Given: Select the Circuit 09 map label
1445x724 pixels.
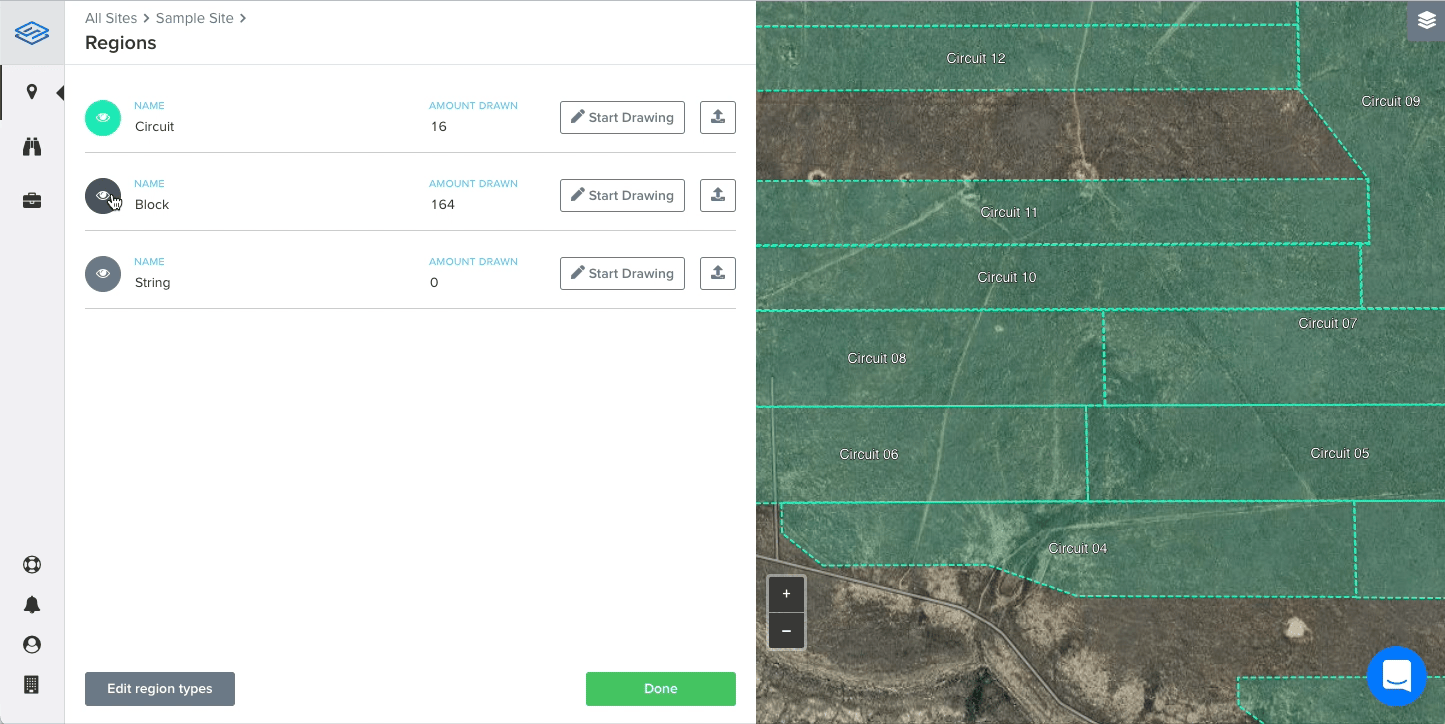Looking at the screenshot, I should (x=1391, y=101).
